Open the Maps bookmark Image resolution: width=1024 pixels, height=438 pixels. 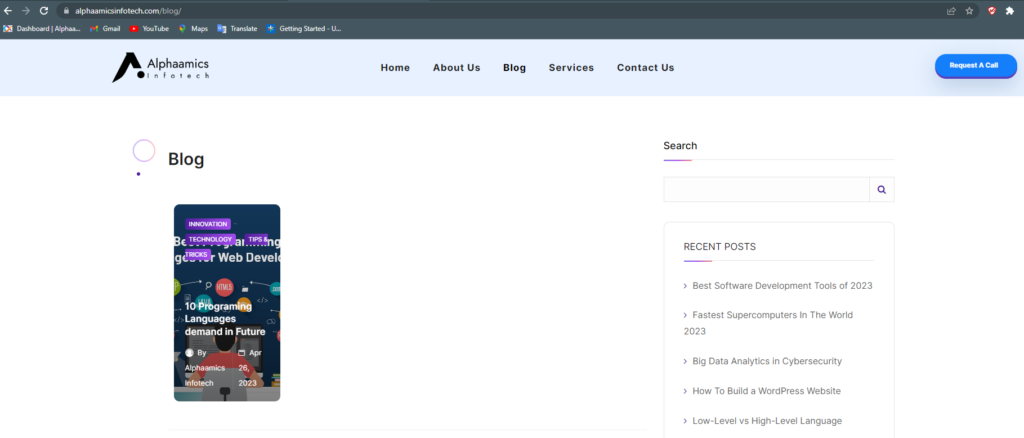tap(193, 29)
